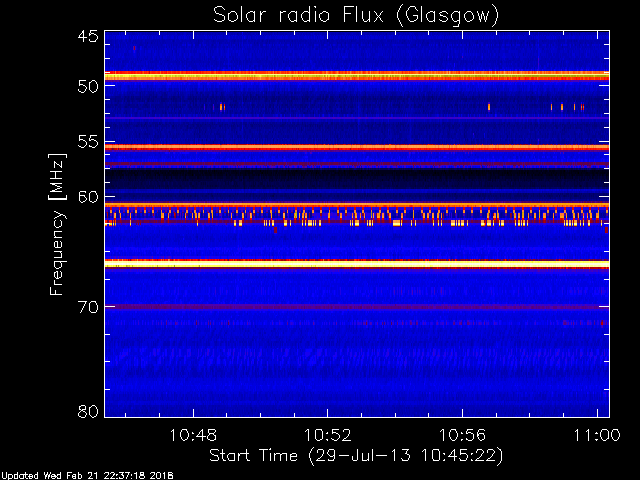Select the 50 frequency axis label
Screen dimensions: 640x480
88,86
